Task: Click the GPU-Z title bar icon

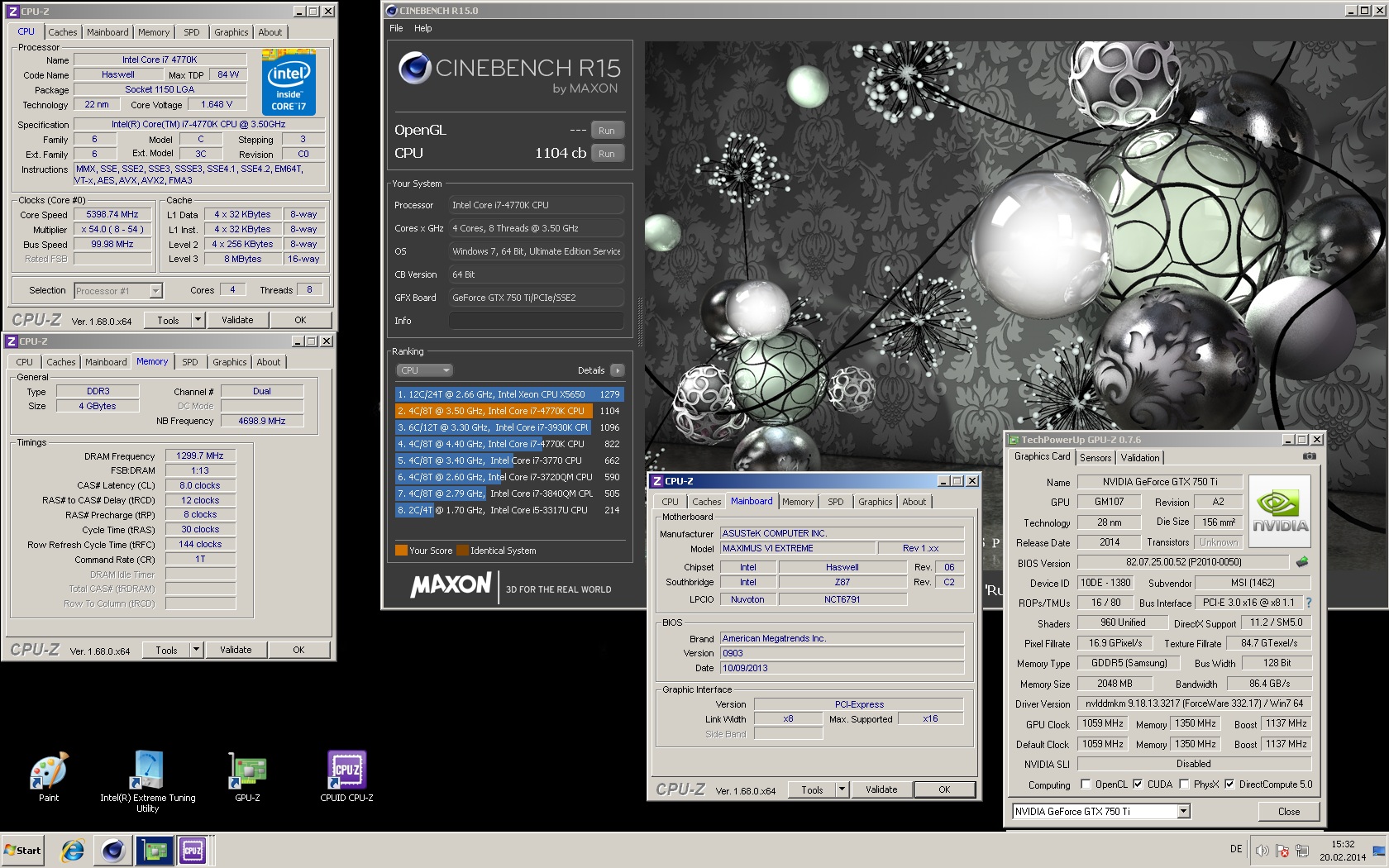Action: [x=1014, y=440]
